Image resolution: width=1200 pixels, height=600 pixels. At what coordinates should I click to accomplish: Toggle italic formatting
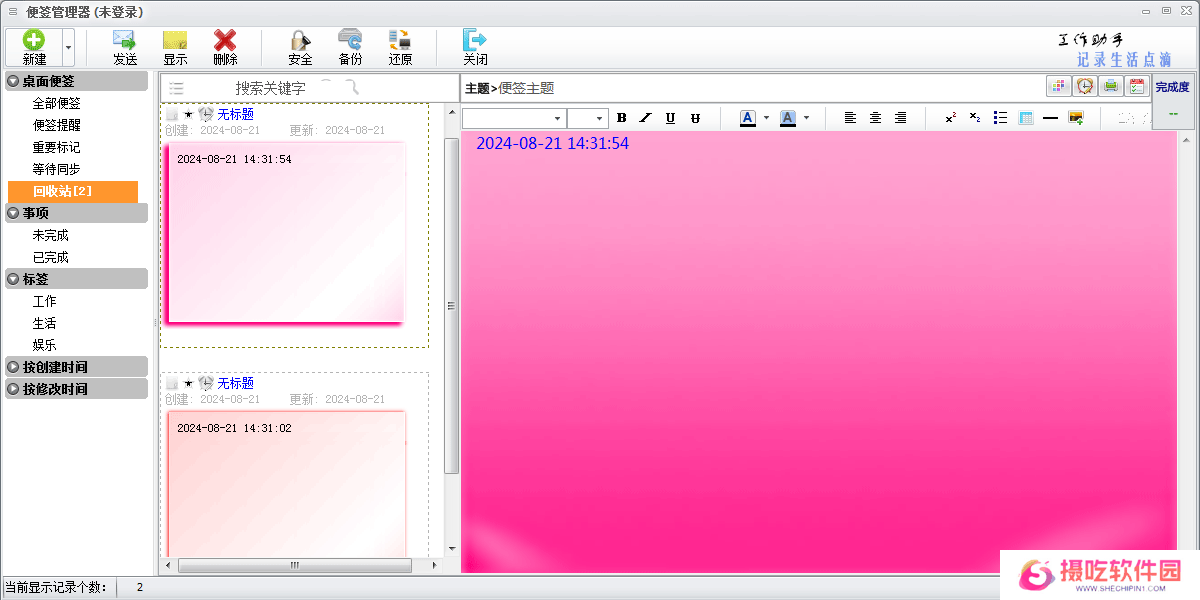pos(645,118)
